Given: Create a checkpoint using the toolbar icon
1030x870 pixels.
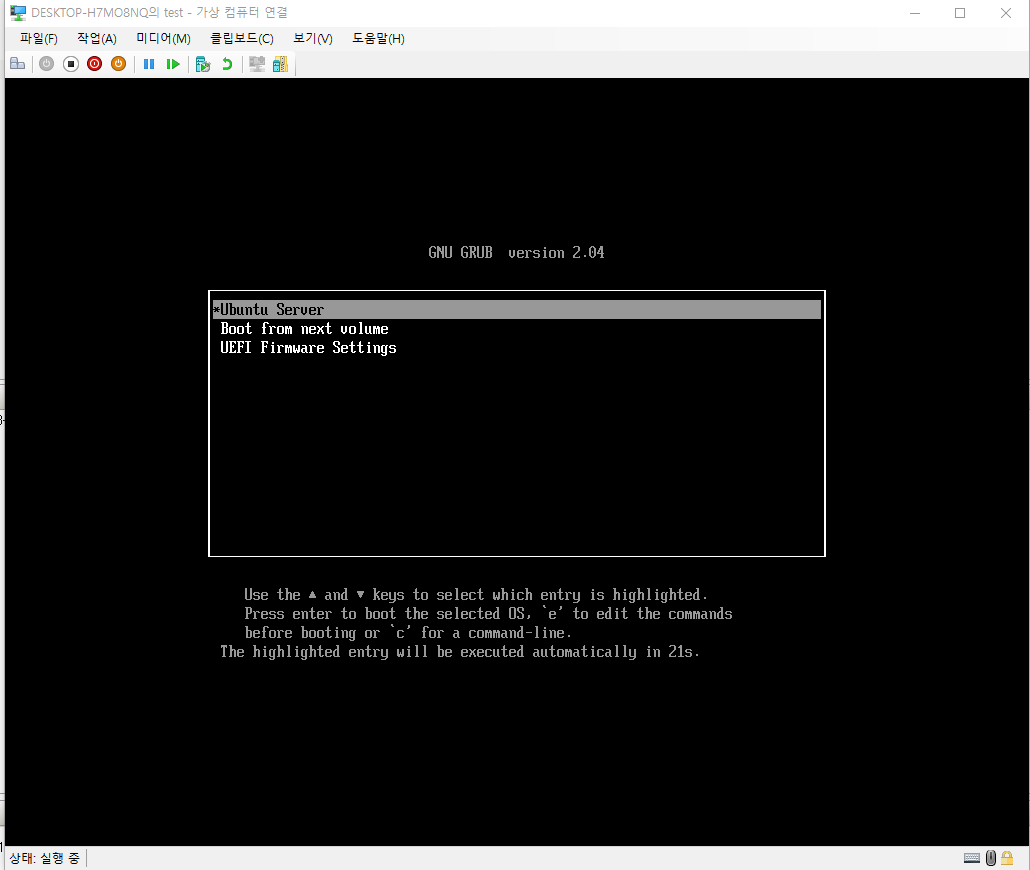Looking at the screenshot, I should click(x=203, y=64).
